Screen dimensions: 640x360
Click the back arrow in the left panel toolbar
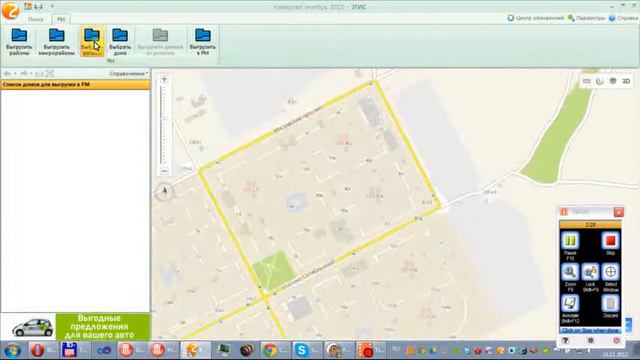click(x=7, y=73)
